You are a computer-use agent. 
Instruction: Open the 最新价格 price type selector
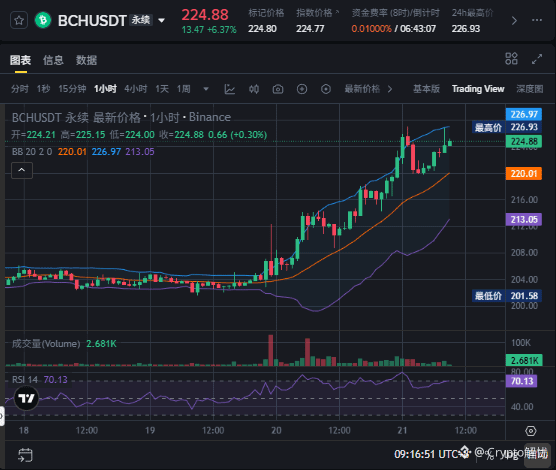pyautogui.click(x=368, y=89)
